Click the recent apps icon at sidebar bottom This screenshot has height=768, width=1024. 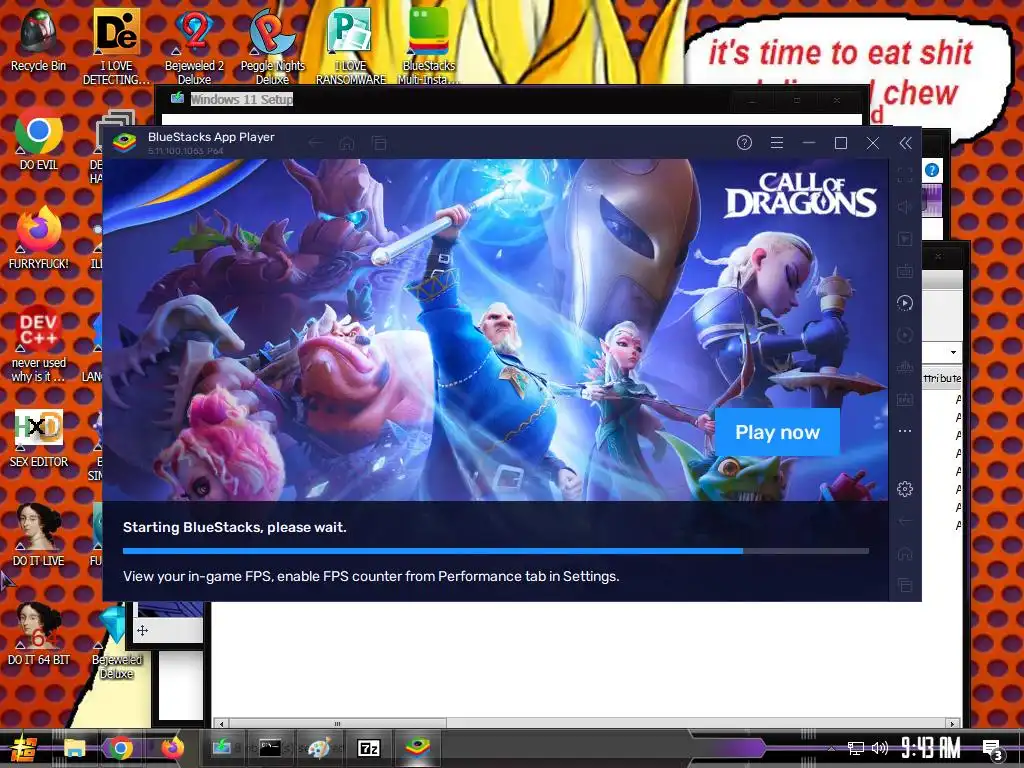pos(905,585)
